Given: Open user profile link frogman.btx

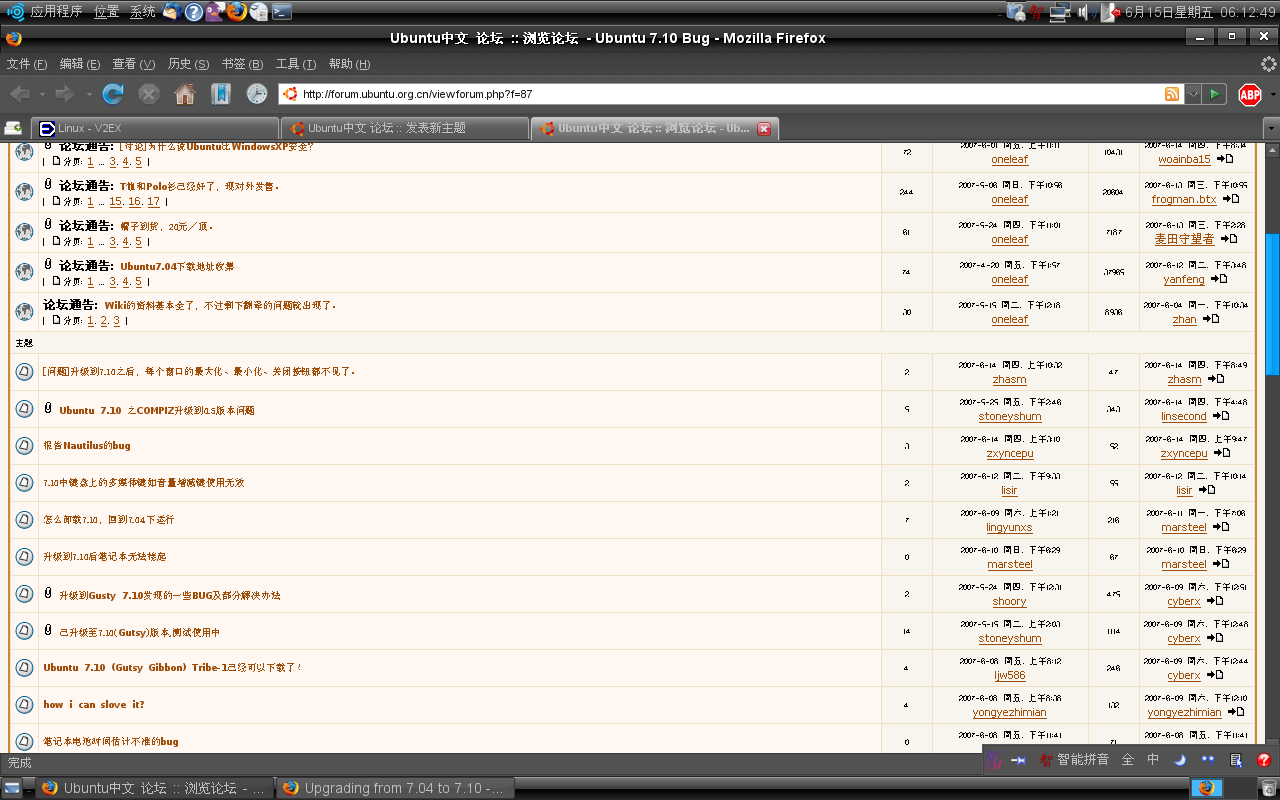Looking at the screenshot, I should click(x=1184, y=199).
